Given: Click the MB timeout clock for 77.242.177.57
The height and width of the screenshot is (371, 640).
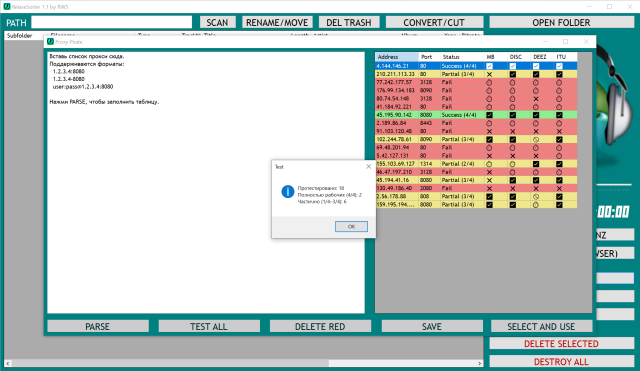Looking at the screenshot, I should click(x=489, y=82).
